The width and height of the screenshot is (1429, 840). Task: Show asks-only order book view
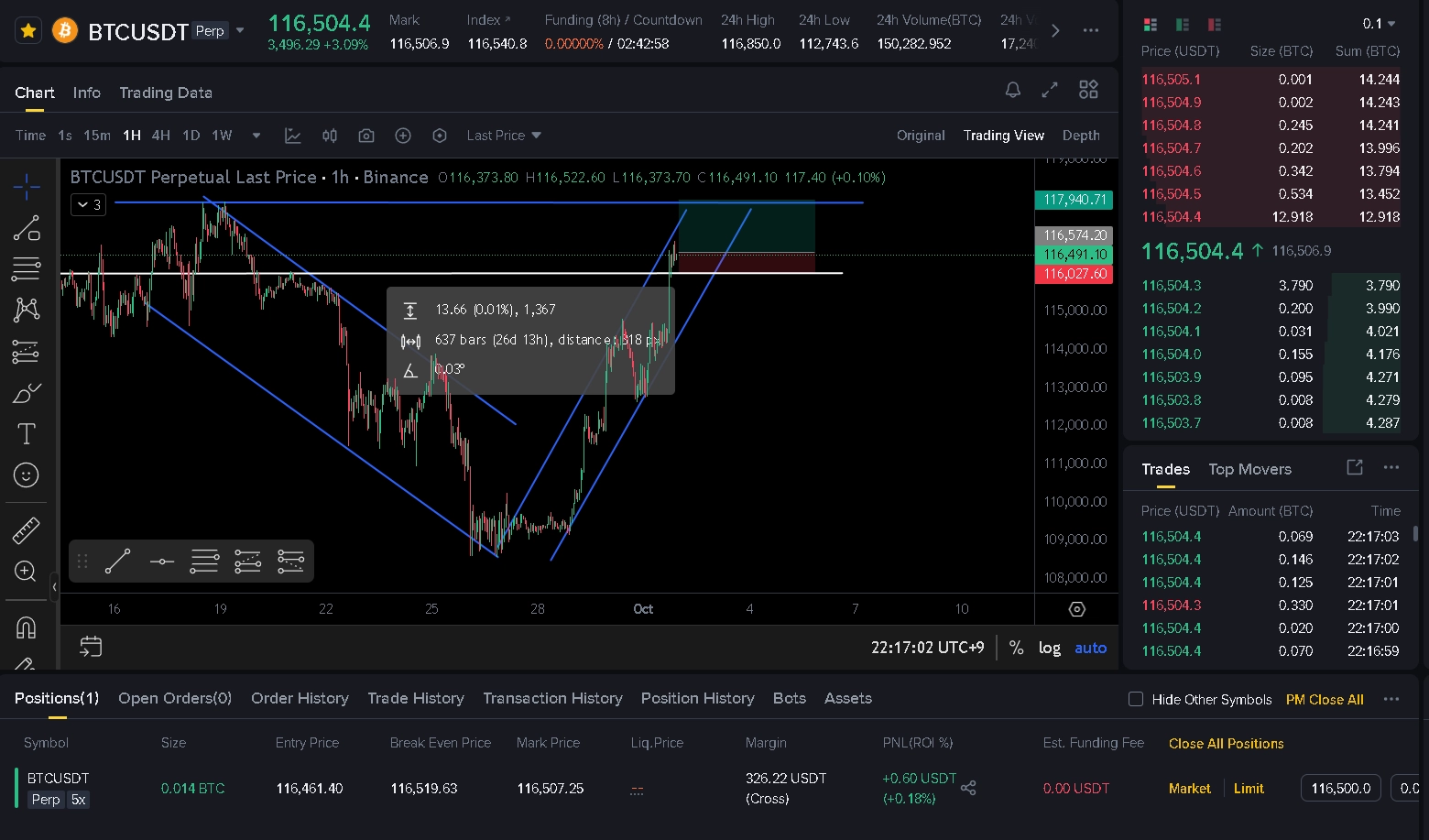pos(1215,25)
